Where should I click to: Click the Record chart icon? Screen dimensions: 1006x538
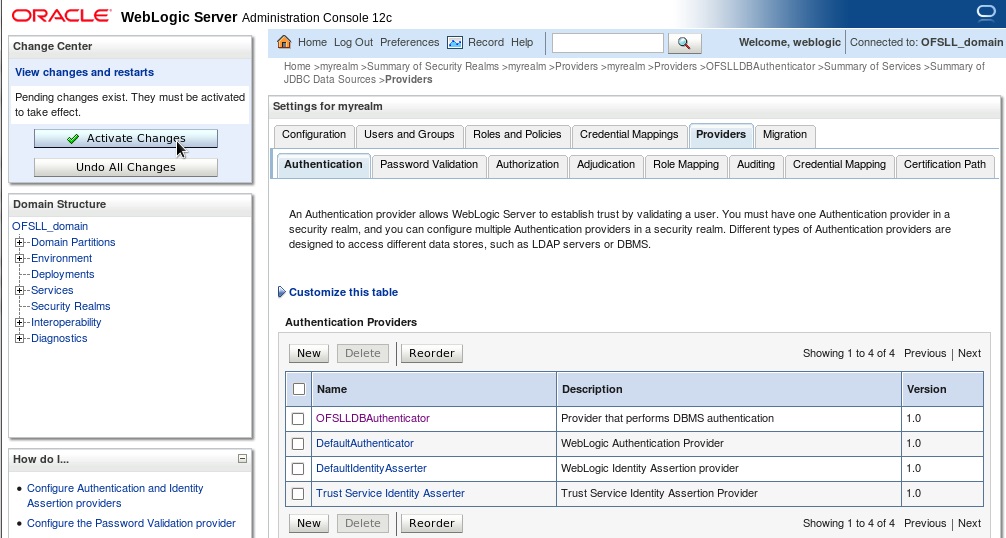tap(455, 42)
